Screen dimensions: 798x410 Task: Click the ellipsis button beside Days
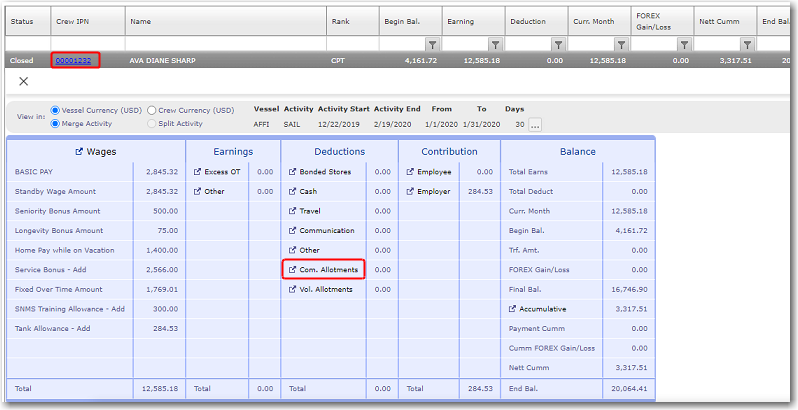(535, 125)
